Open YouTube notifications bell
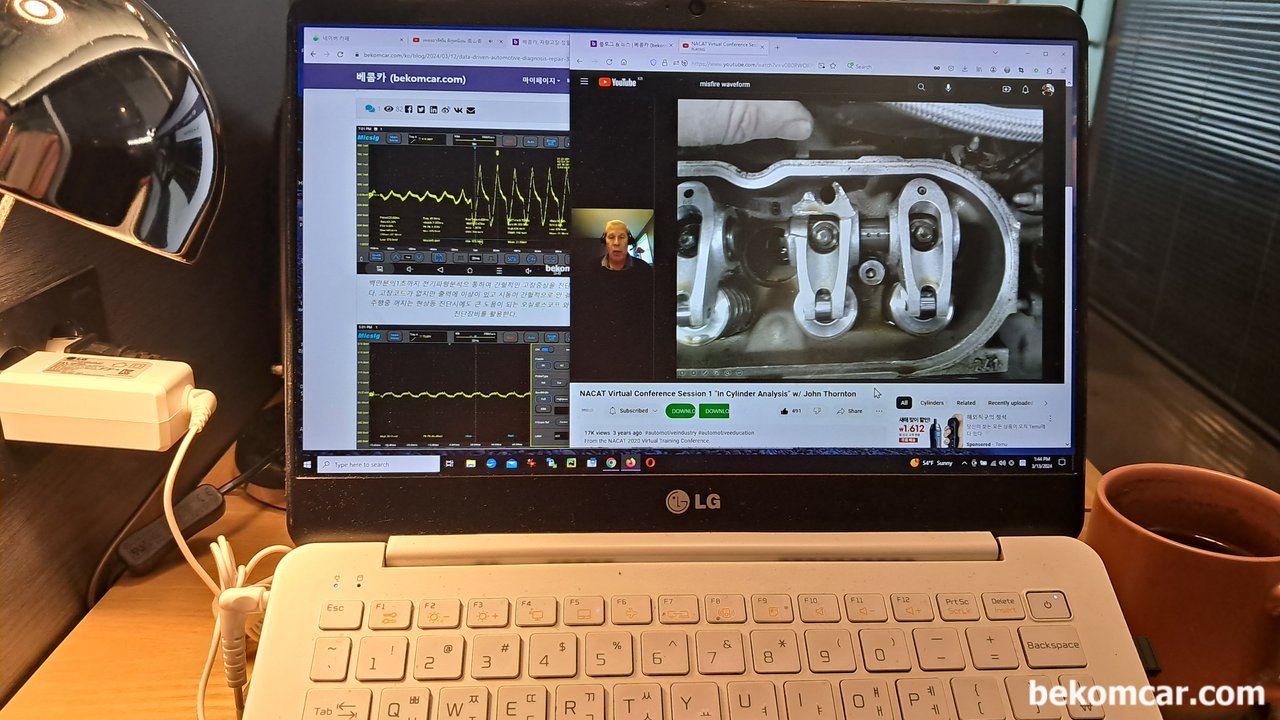Image resolution: width=1280 pixels, height=720 pixels. (x=1025, y=89)
